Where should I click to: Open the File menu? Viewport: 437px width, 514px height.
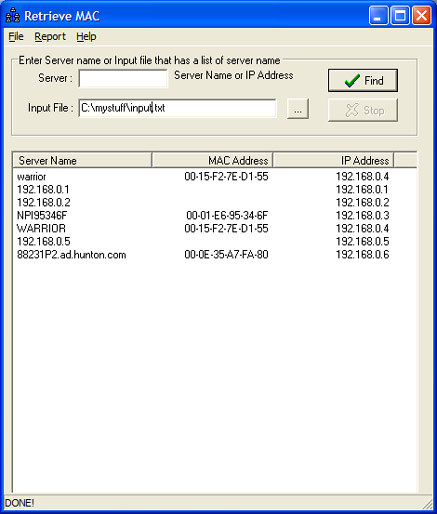pos(16,36)
